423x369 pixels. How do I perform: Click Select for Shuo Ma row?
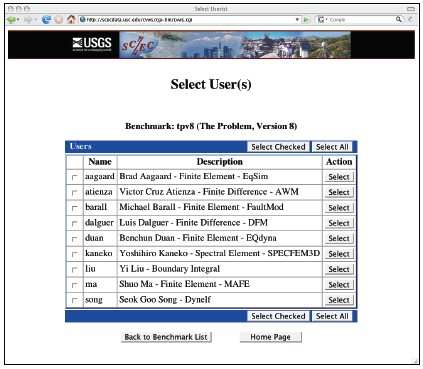(339, 285)
